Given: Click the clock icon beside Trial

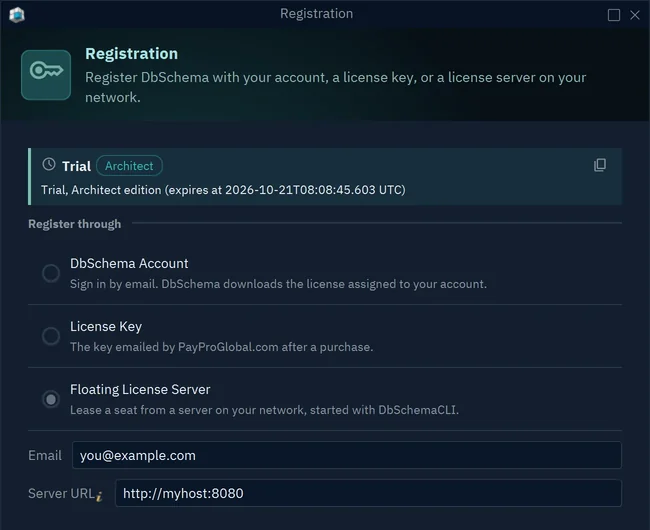Looking at the screenshot, I should pyautogui.click(x=49, y=165).
